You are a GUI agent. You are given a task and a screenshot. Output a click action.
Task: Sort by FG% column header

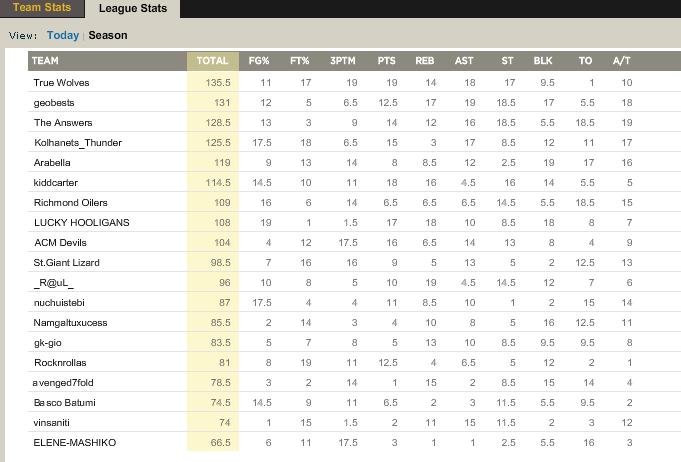pos(261,61)
